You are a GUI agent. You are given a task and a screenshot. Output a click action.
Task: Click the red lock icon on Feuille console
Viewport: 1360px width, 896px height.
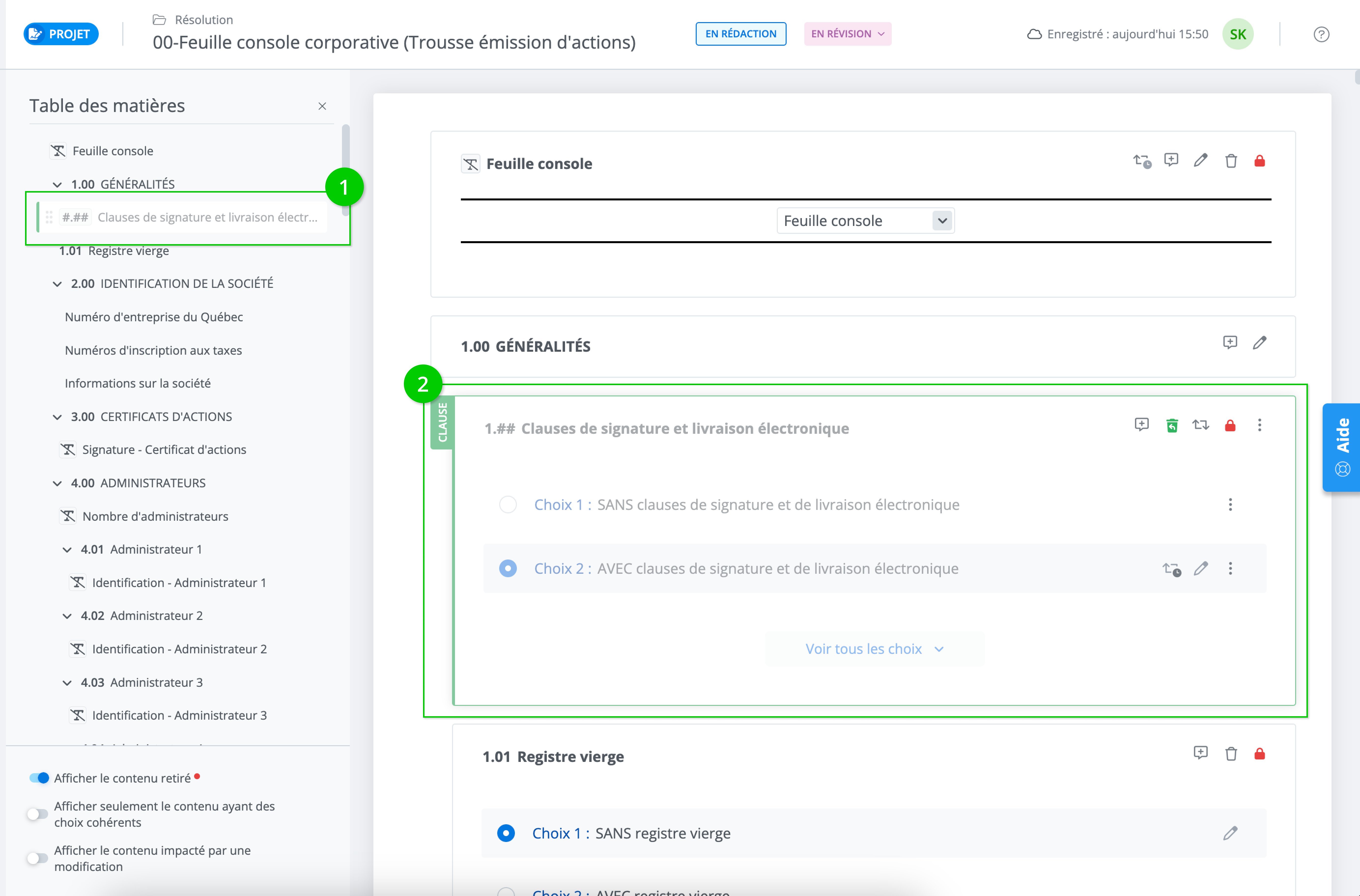(x=1260, y=161)
